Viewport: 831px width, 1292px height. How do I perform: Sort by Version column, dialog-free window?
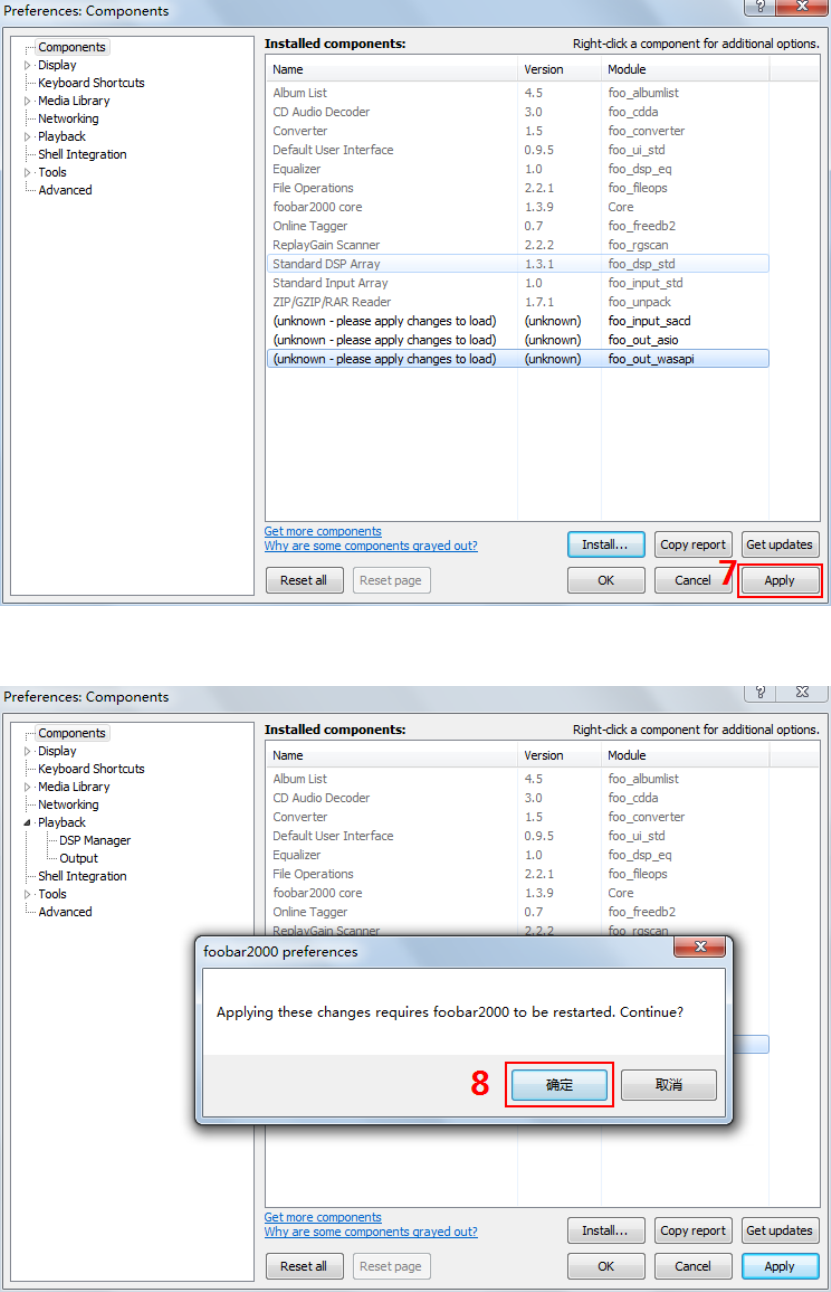tap(559, 70)
